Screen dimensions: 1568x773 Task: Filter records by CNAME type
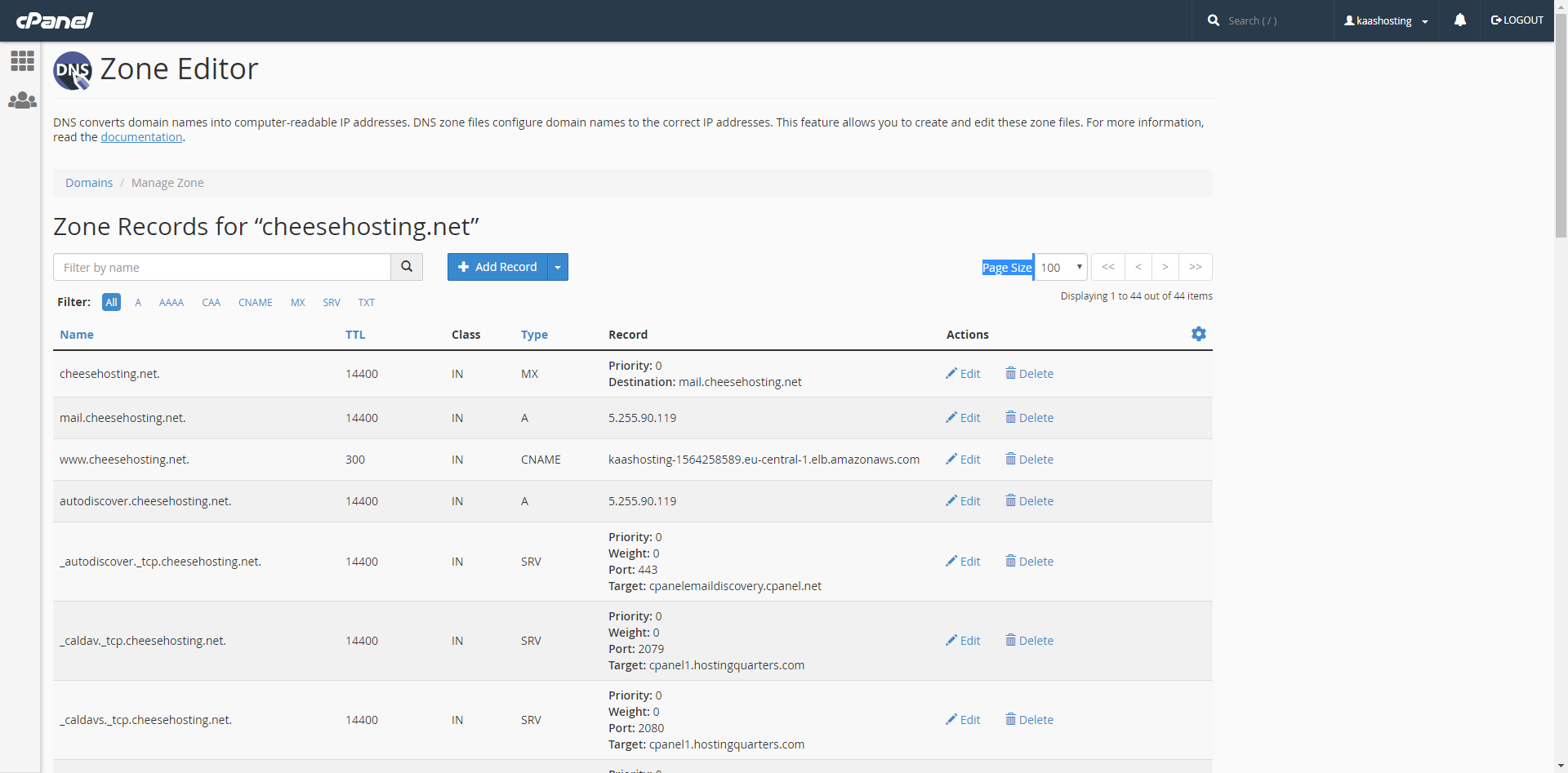tap(255, 302)
